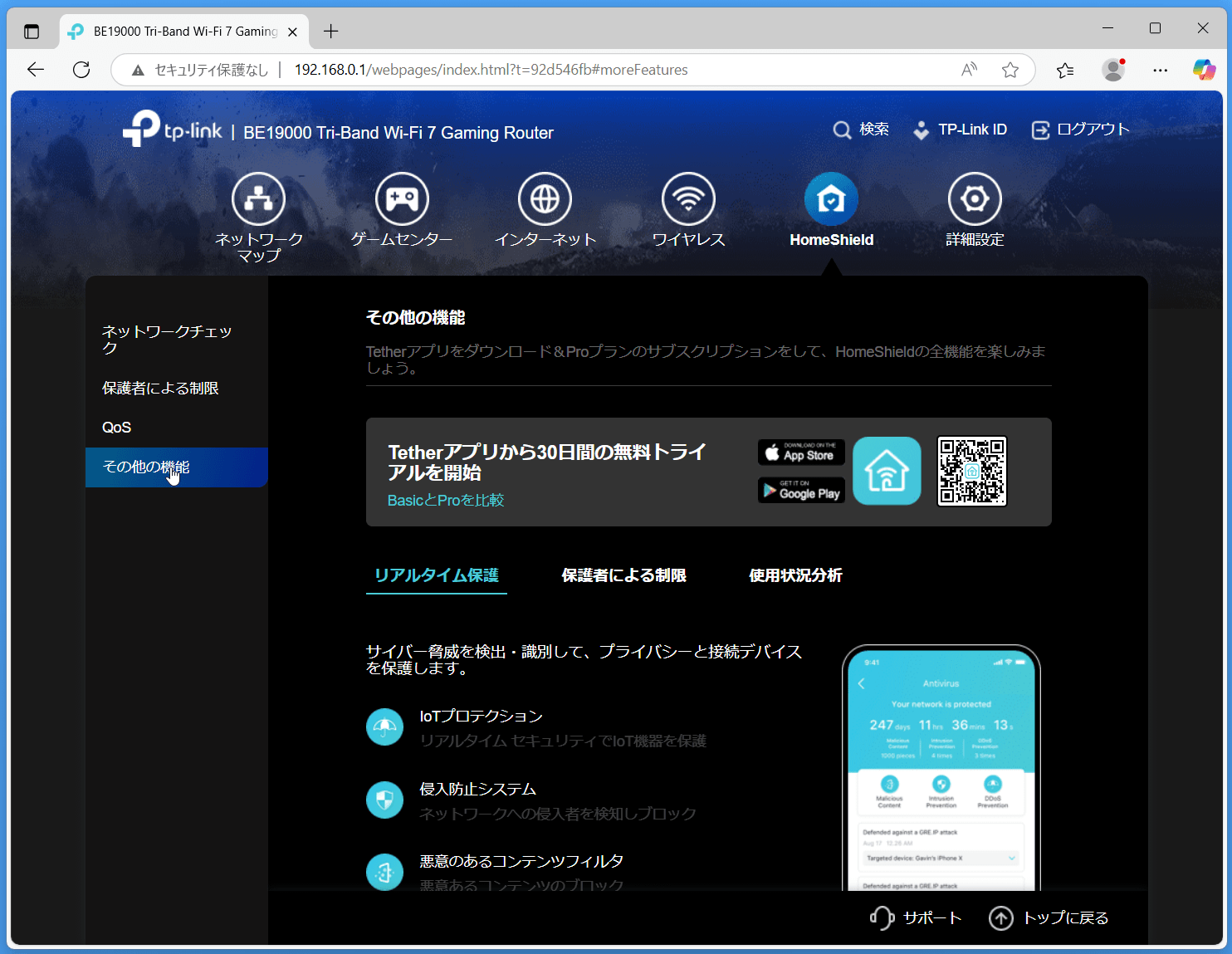This screenshot has width=1232, height=954.
Task: Click the intrusion prevention shield icon
Action: pos(384,800)
